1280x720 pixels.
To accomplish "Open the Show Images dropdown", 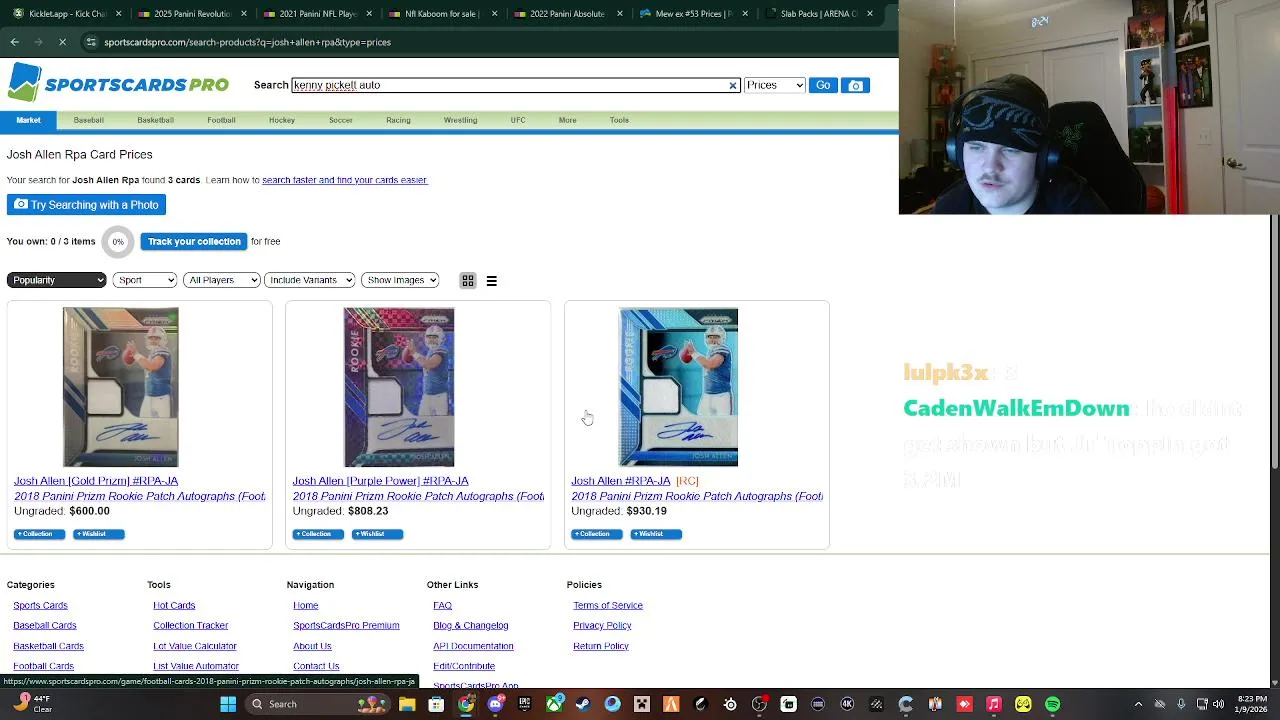I will 400,280.
